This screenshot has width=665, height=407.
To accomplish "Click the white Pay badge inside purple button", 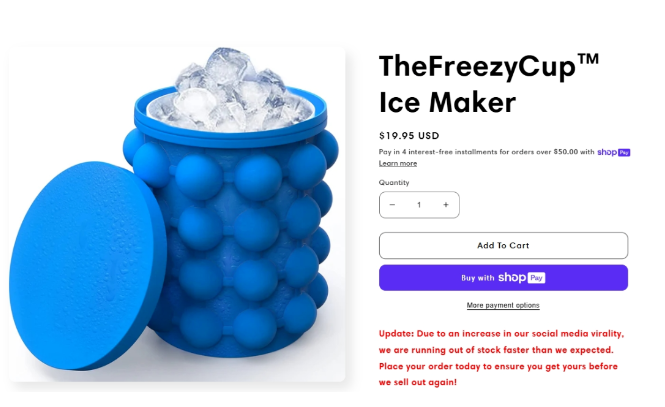I will pos(536,278).
